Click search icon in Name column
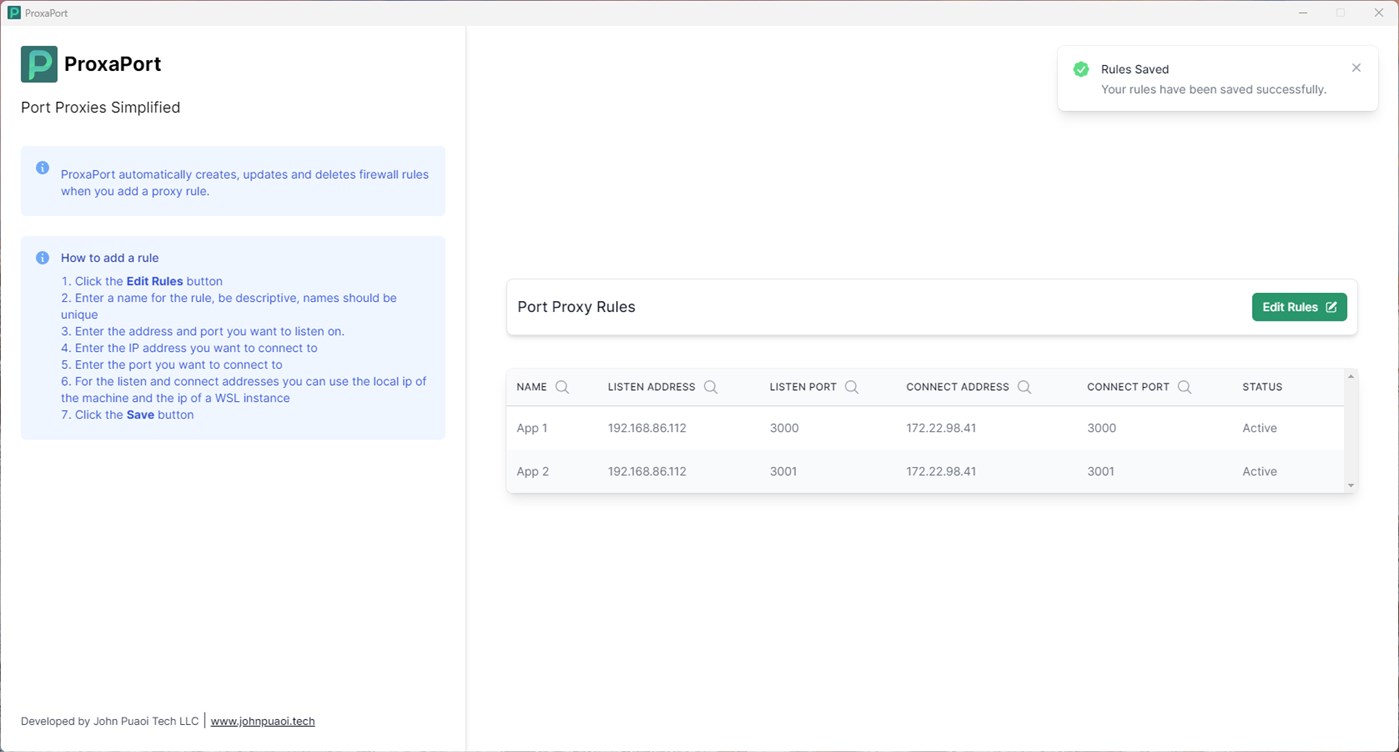This screenshot has width=1399, height=752. pos(562,387)
